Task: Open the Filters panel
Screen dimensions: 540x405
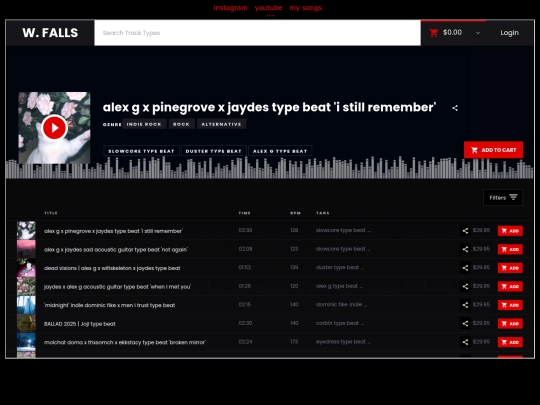Action: tap(503, 197)
